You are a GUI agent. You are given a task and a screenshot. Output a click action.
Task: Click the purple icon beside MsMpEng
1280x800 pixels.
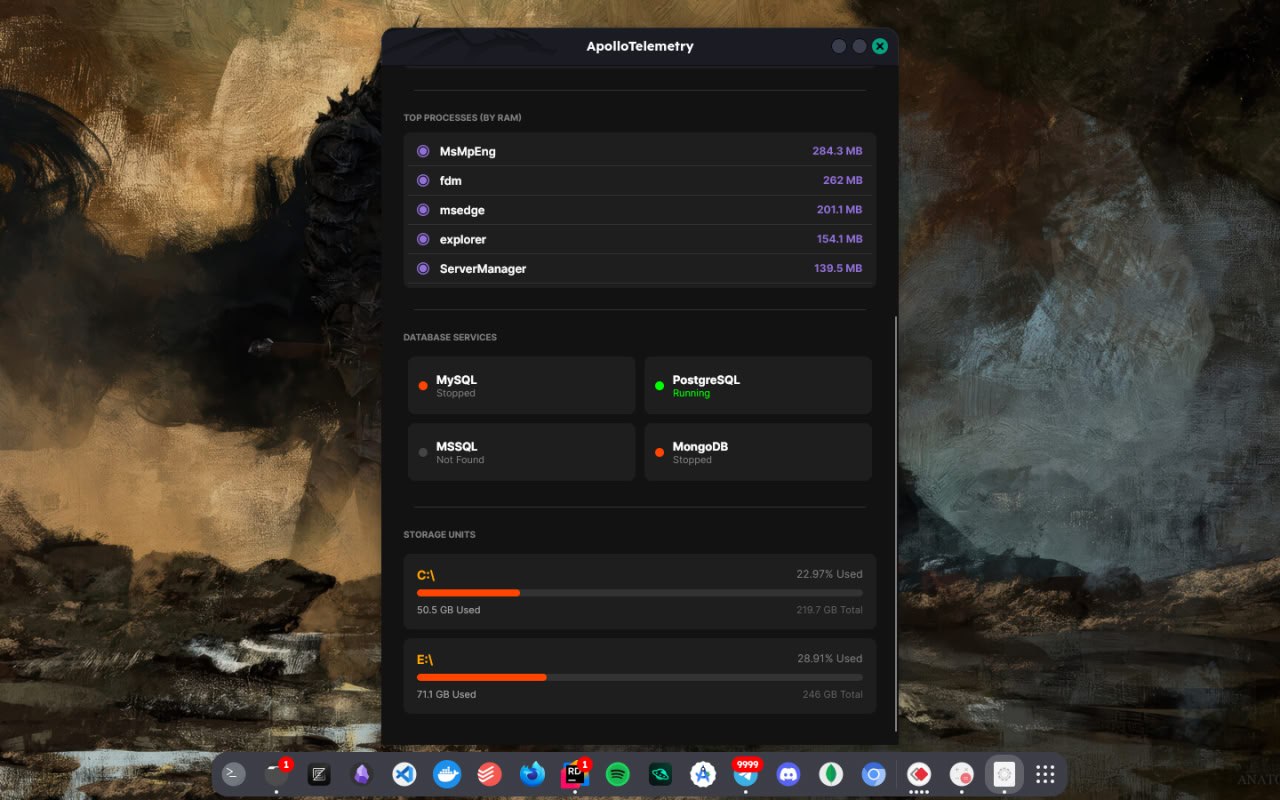point(423,151)
